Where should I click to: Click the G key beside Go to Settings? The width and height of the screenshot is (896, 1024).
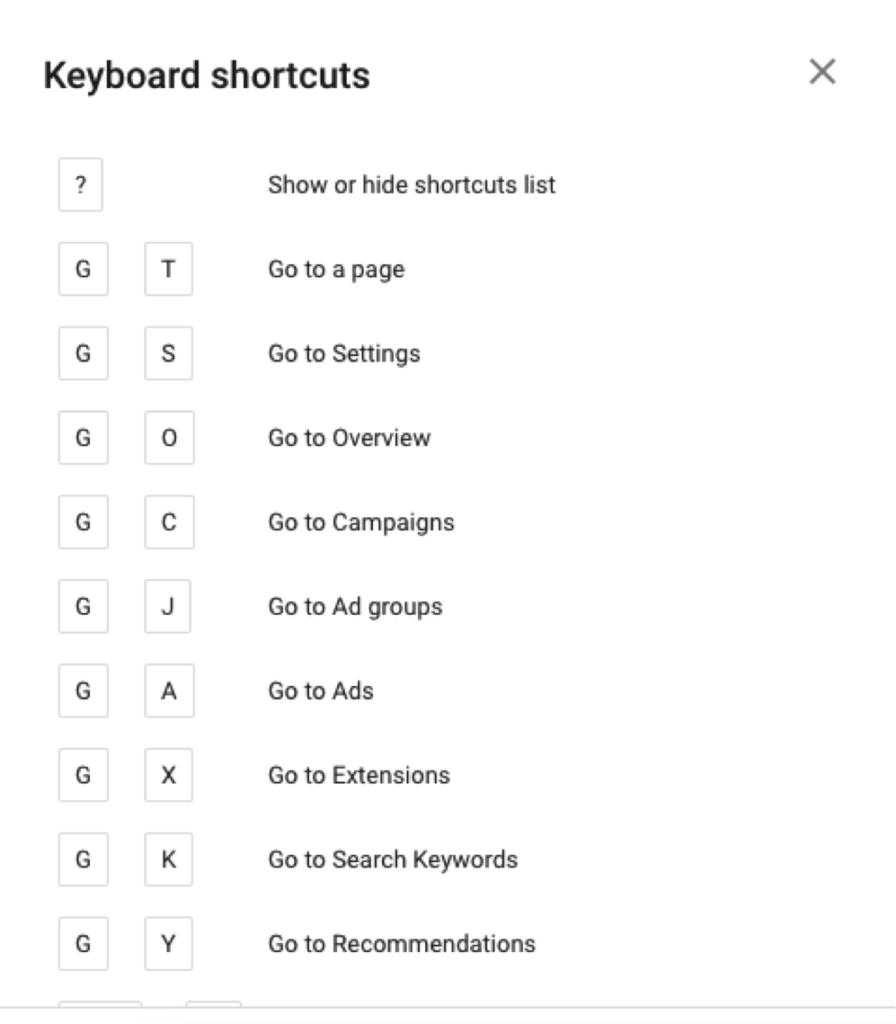pyautogui.click(x=83, y=354)
